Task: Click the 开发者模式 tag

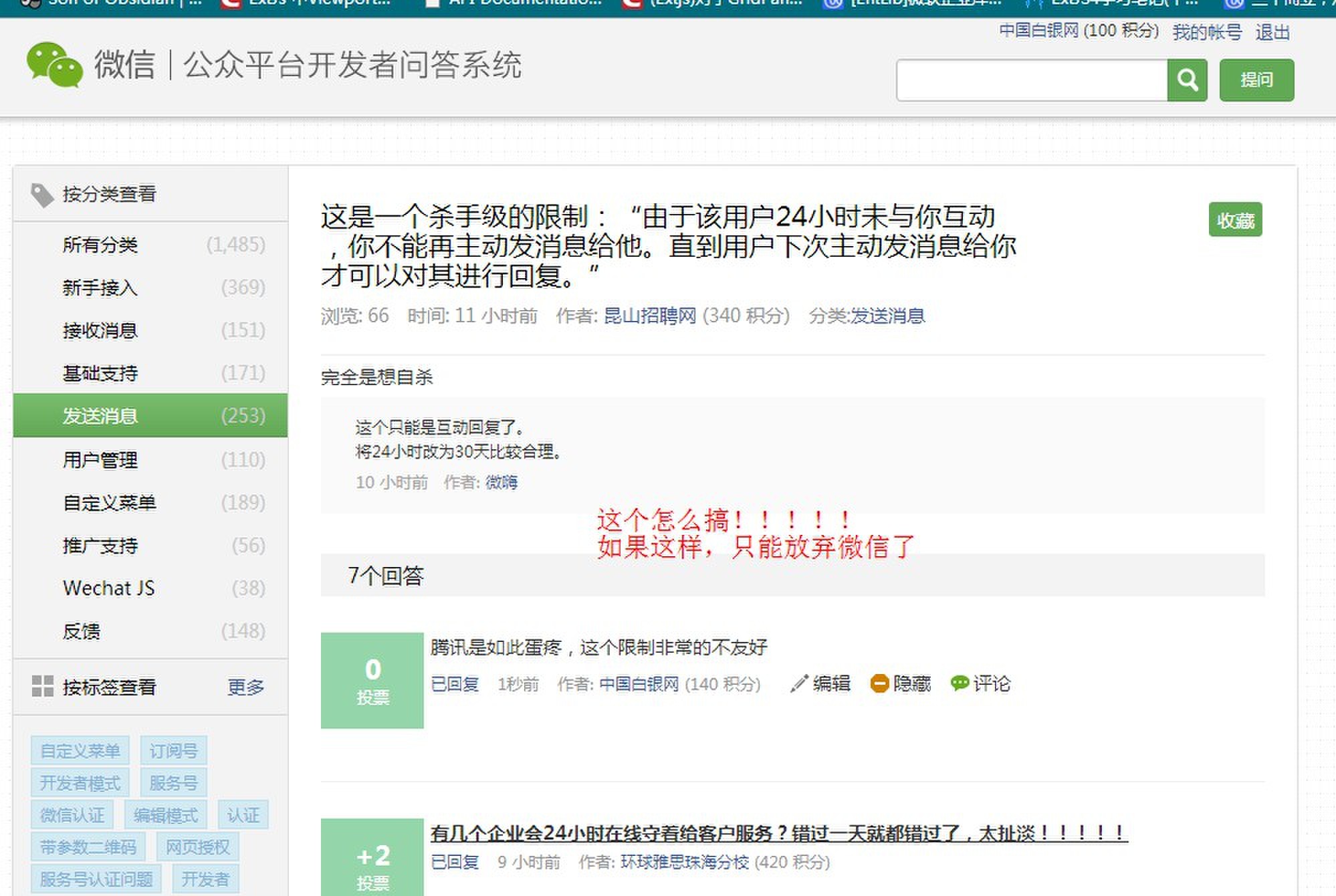Action: 80,782
